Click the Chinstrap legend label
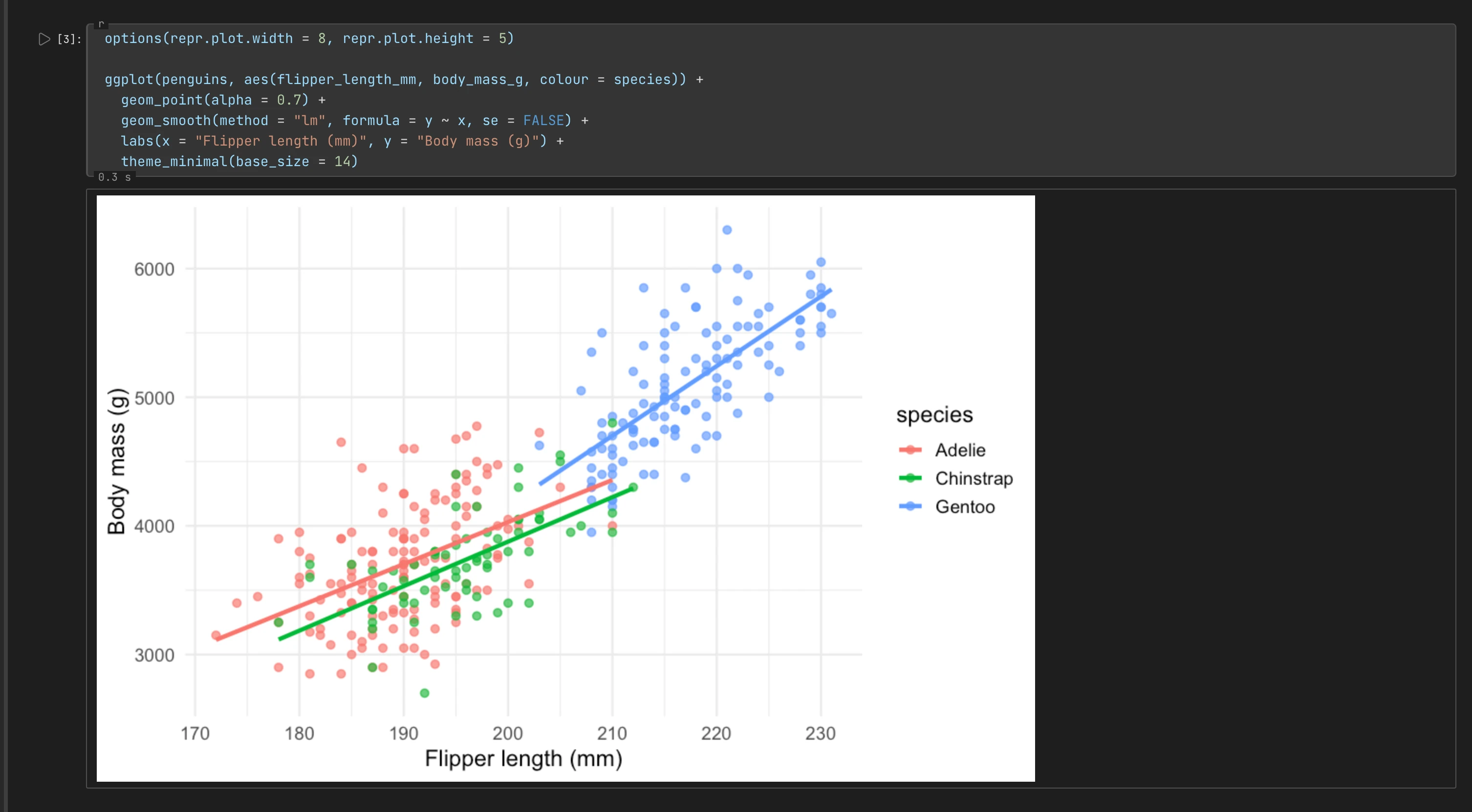Screen dimensions: 1472x812 coord(974,479)
